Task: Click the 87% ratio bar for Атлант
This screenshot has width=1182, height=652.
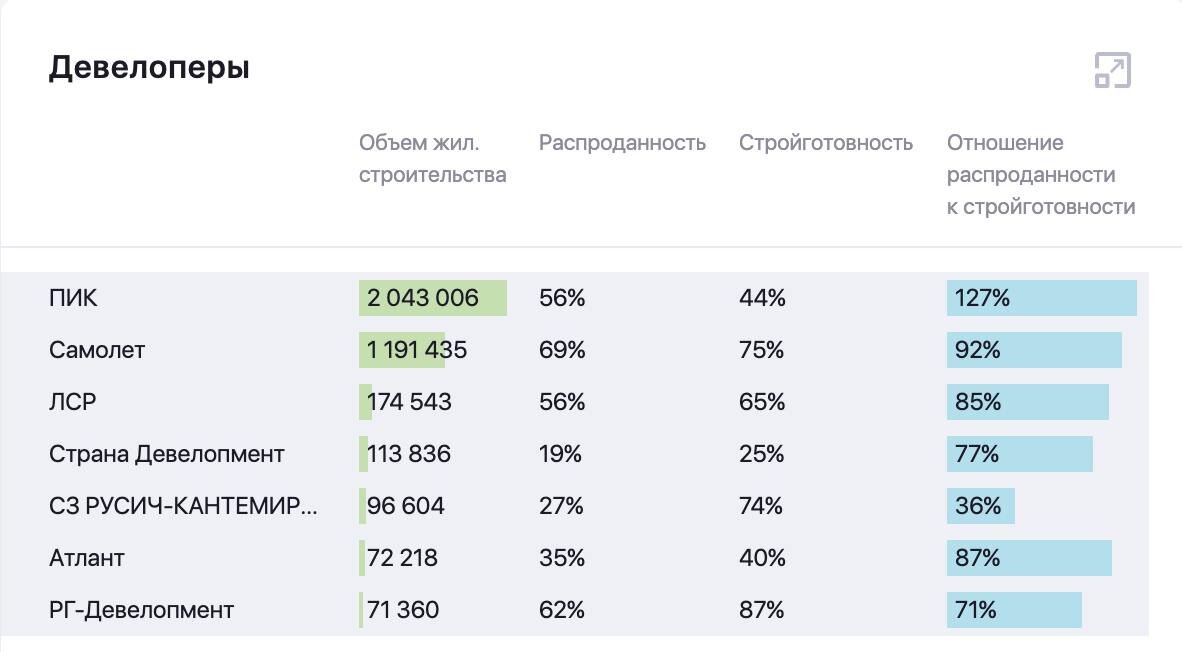Action: click(1028, 558)
